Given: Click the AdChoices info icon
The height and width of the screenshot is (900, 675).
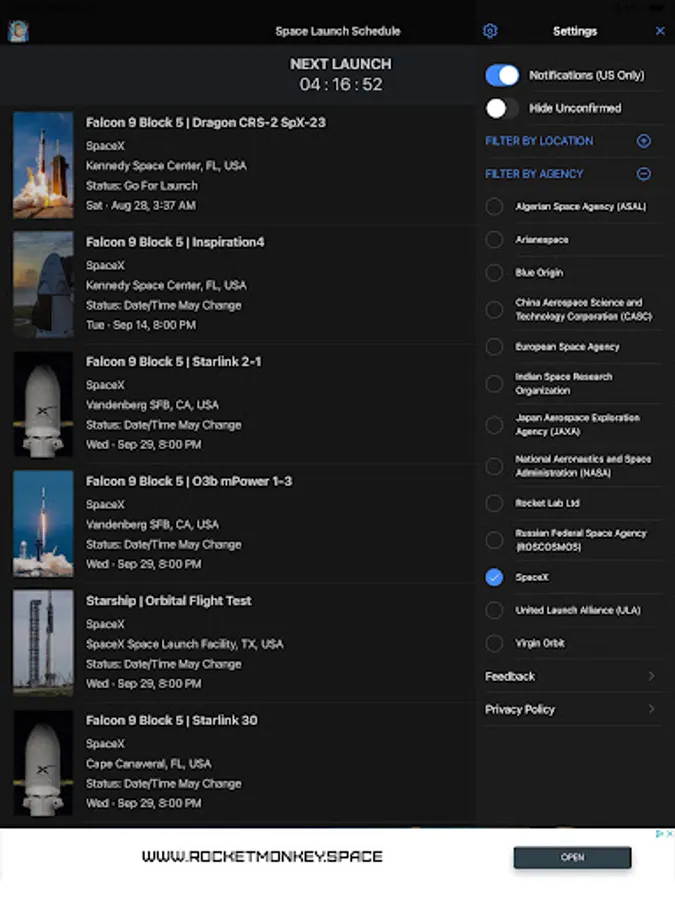Looking at the screenshot, I should coord(660,834).
